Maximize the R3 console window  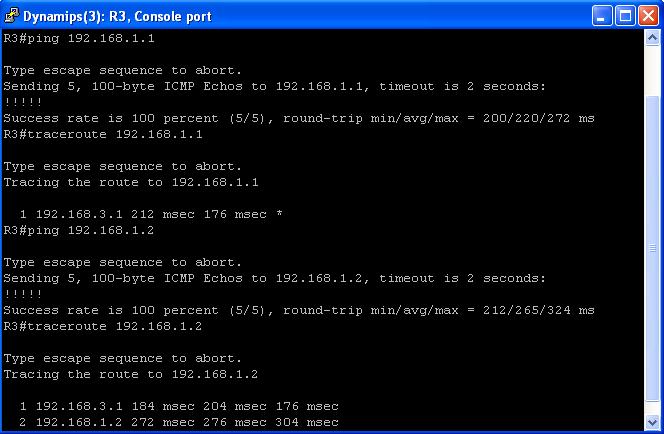tap(625, 16)
